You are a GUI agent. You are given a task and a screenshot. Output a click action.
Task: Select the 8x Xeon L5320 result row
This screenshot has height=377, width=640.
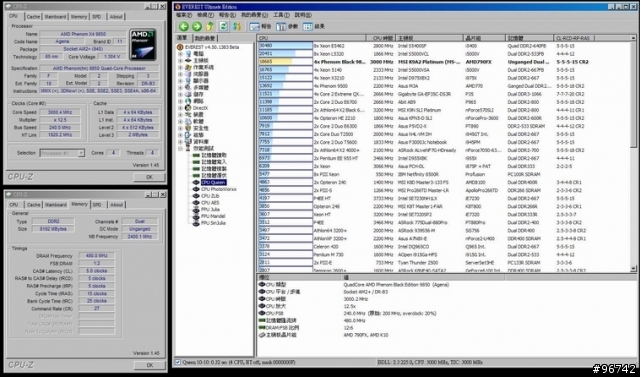444,54
